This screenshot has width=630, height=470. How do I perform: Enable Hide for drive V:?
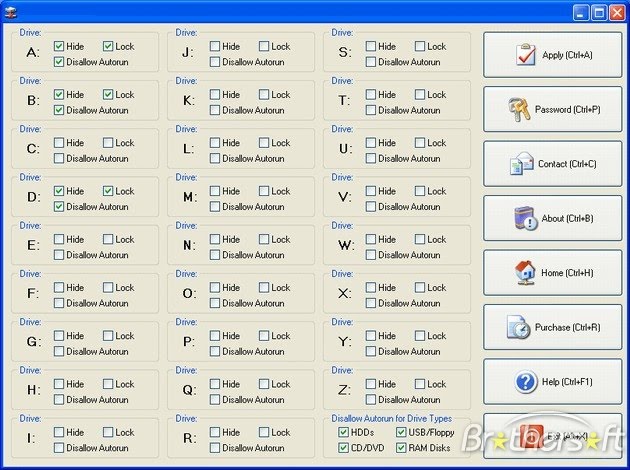pyautogui.click(x=370, y=191)
